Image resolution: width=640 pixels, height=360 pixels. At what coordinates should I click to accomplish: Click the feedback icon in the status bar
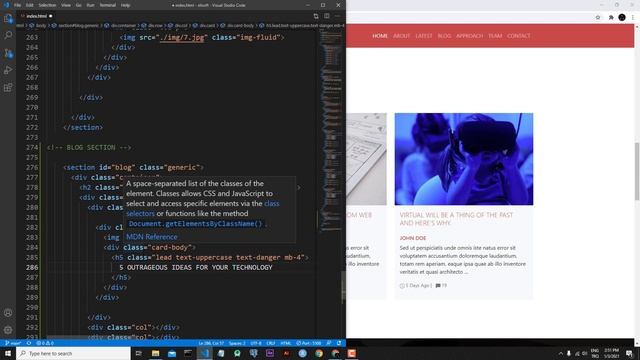[329, 343]
